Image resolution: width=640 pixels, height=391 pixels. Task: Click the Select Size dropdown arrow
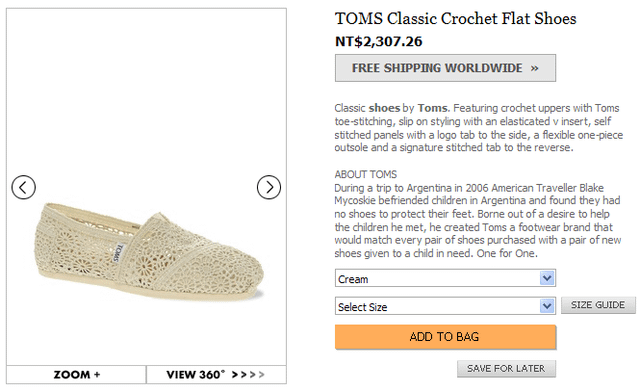pos(547,306)
